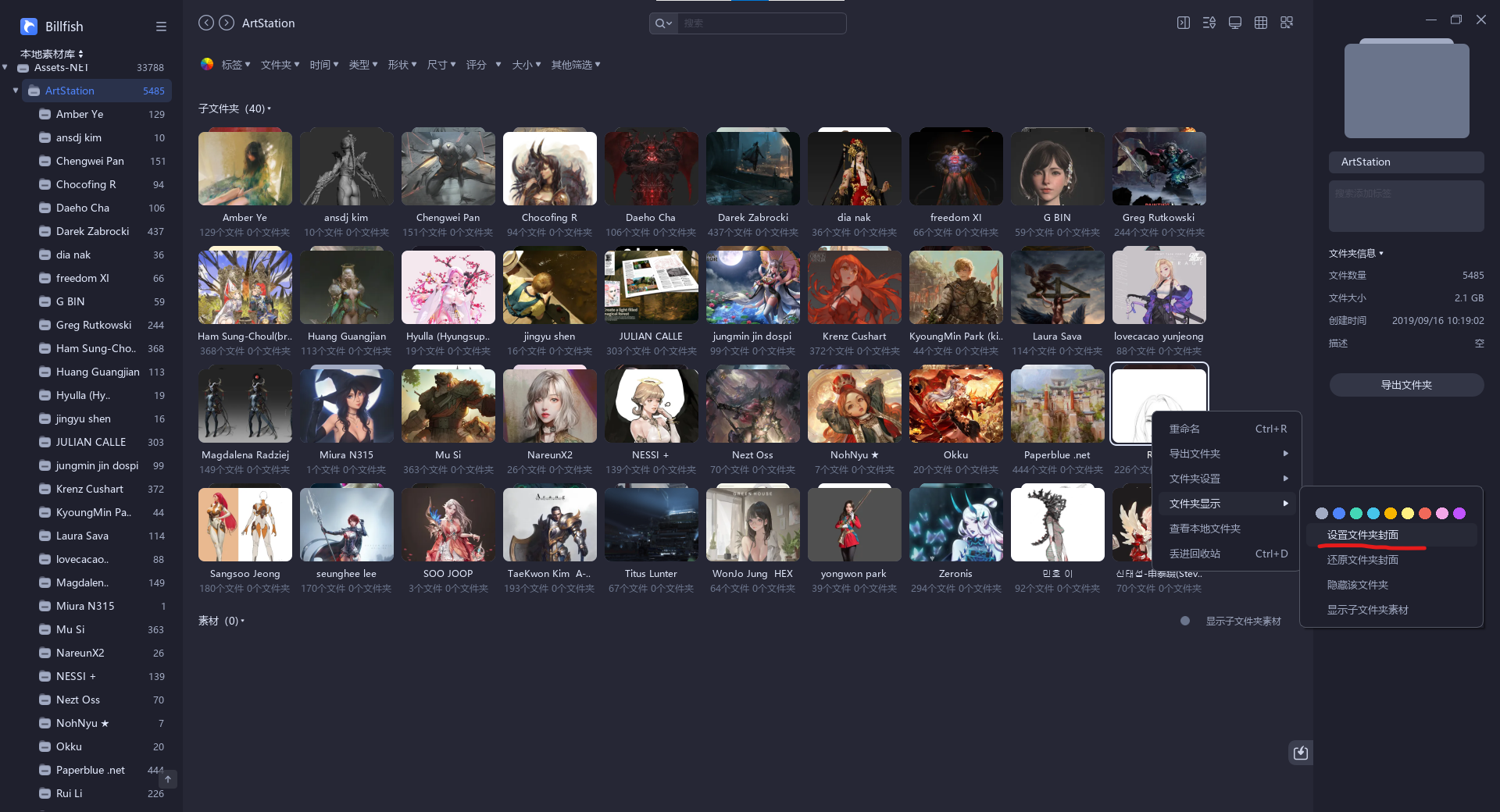Select 查看本地文件夹 menu entry
This screenshot has width=1500, height=812.
[1227, 529]
